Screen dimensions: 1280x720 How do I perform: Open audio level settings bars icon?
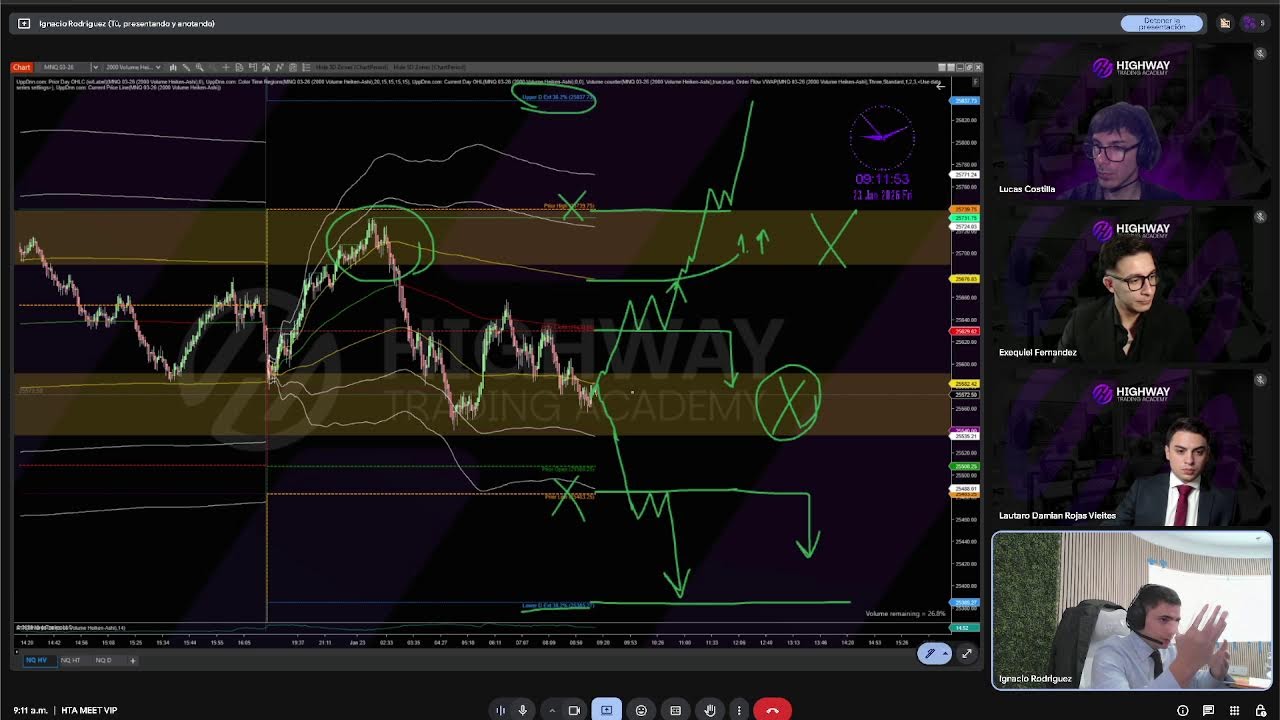click(500, 710)
